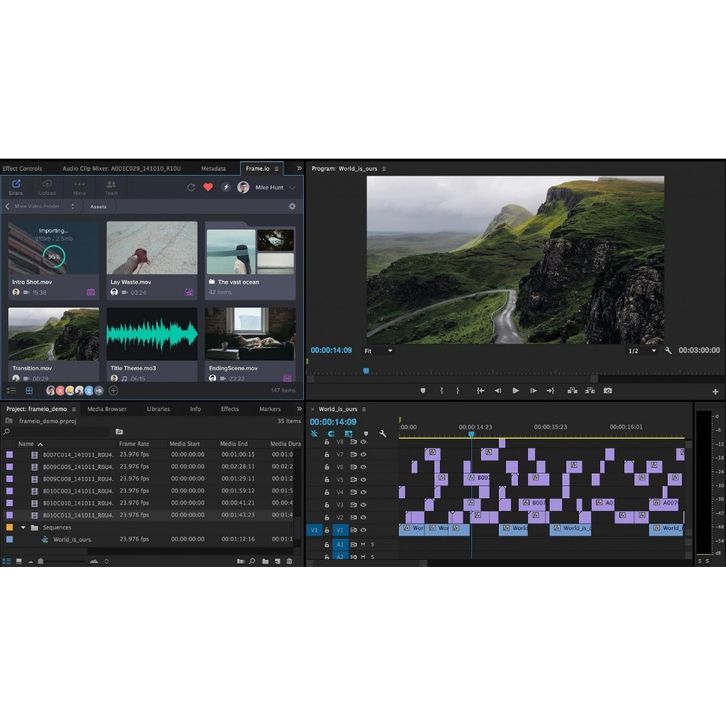Click the timeline wrench settings icon
Viewport: 726px width, 726px height.
click(x=382, y=433)
